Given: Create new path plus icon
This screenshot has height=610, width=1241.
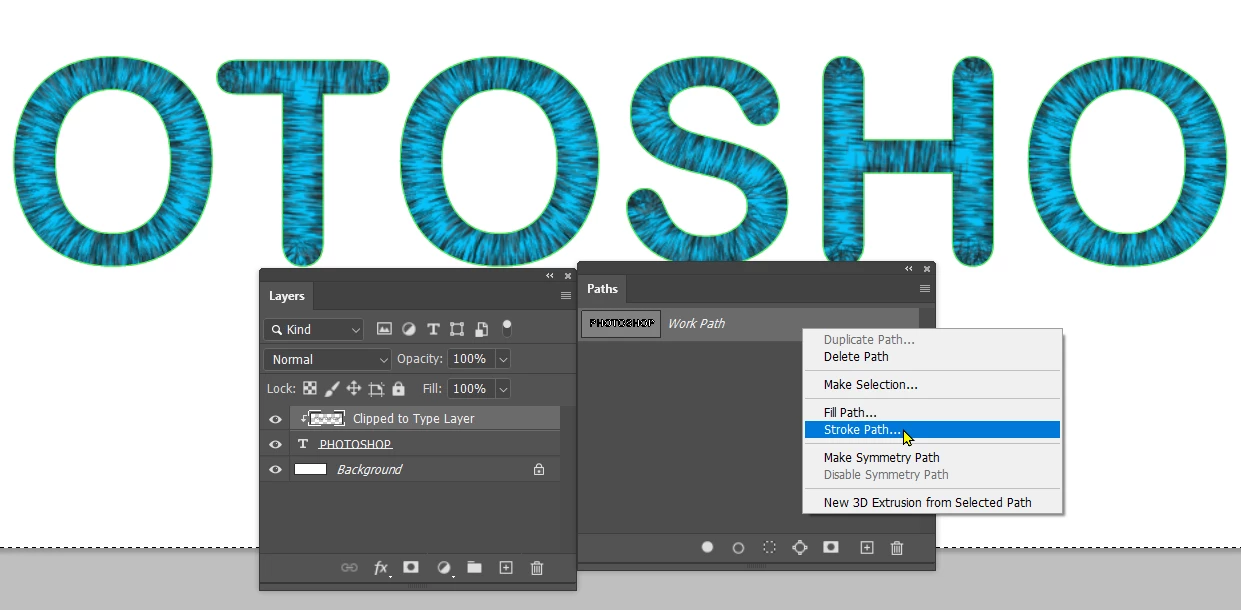Looking at the screenshot, I should point(867,547).
